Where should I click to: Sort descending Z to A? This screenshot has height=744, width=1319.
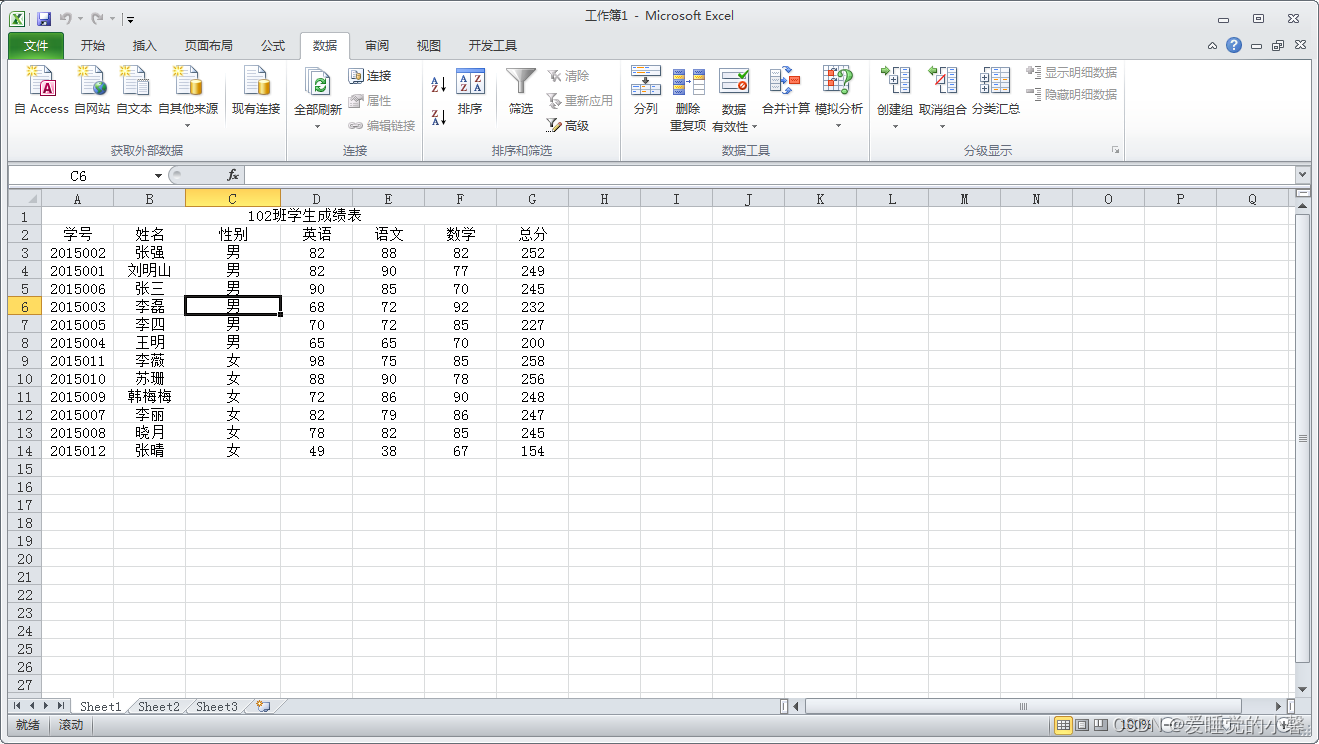pyautogui.click(x=439, y=117)
